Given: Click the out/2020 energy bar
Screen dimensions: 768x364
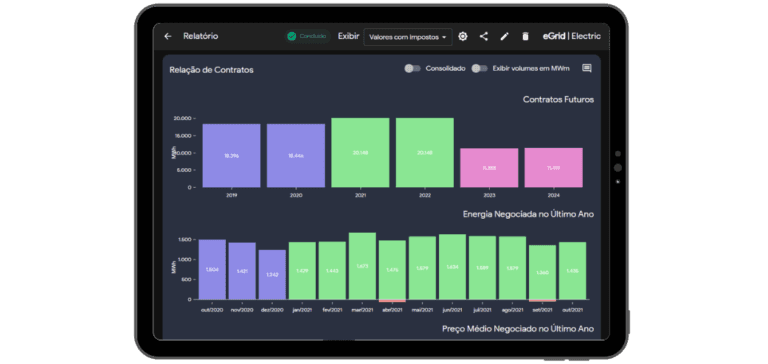Looking at the screenshot, I should point(212,269).
